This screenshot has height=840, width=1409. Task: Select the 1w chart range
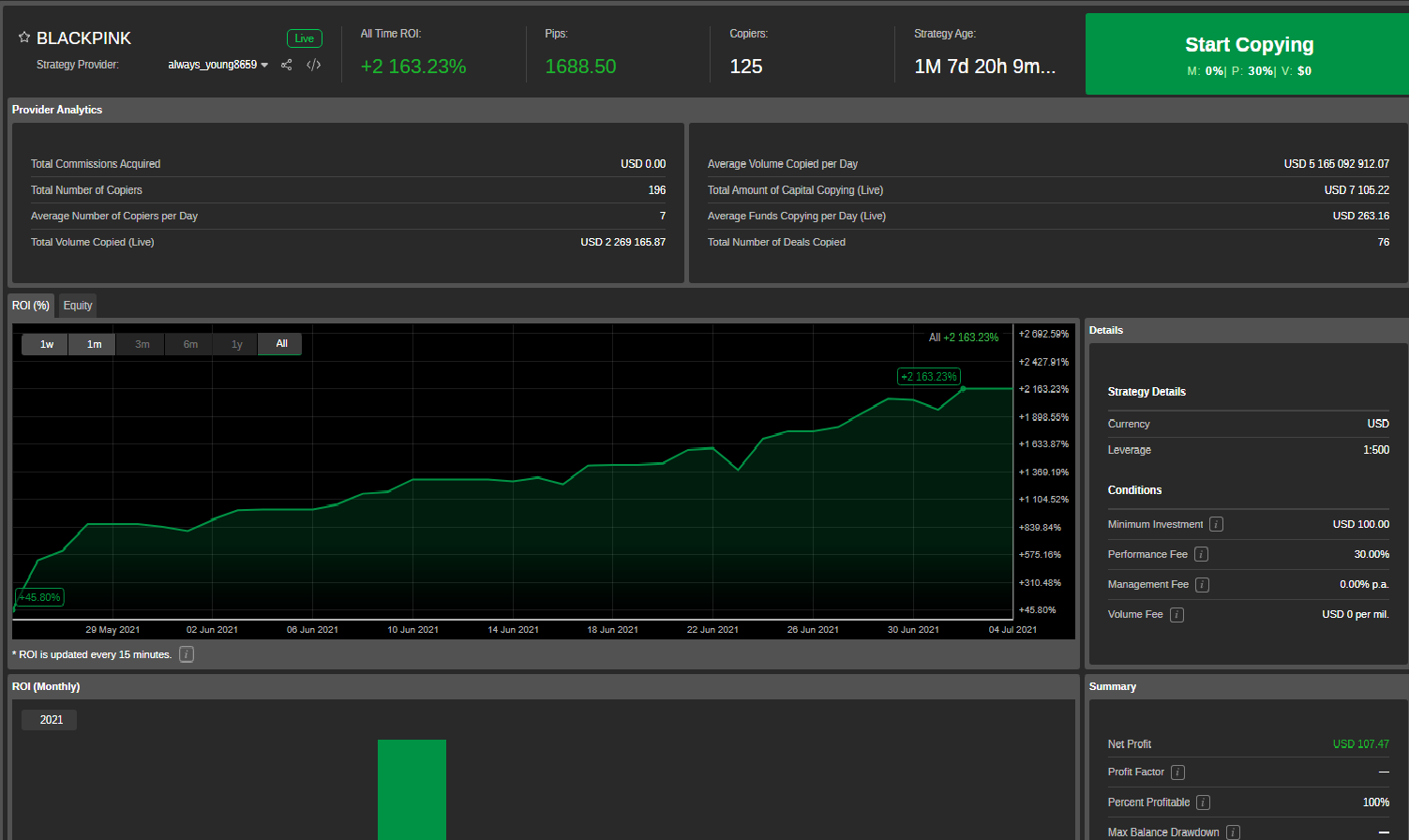coord(47,344)
